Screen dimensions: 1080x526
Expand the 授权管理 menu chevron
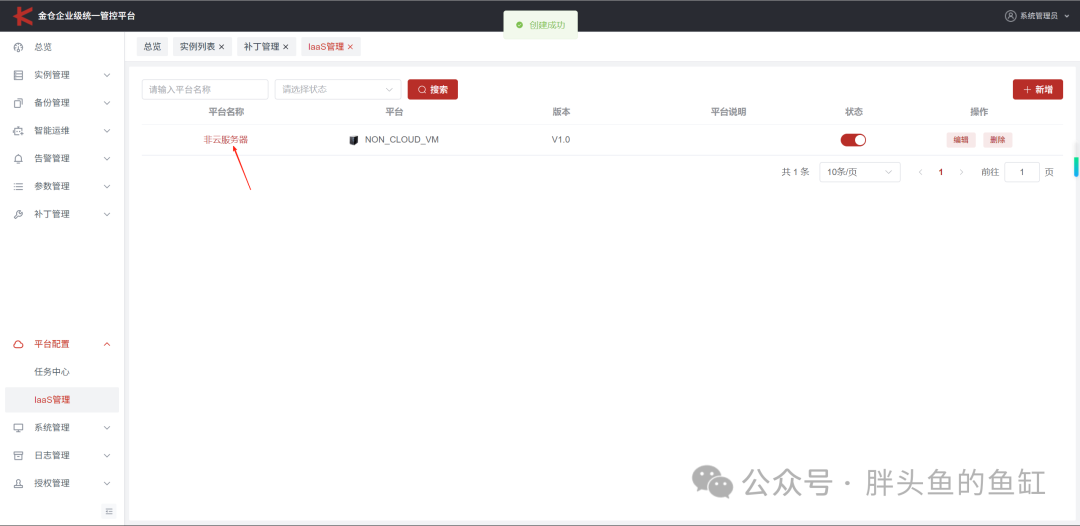(107, 483)
